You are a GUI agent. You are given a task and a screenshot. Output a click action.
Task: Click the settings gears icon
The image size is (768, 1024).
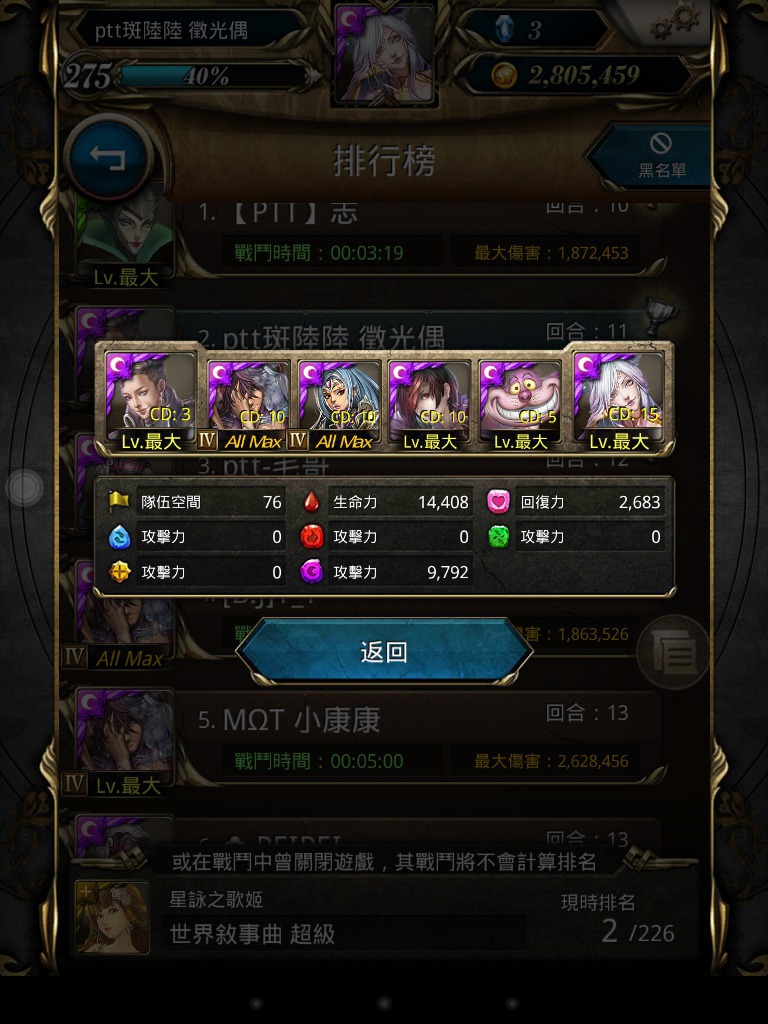pos(679,21)
